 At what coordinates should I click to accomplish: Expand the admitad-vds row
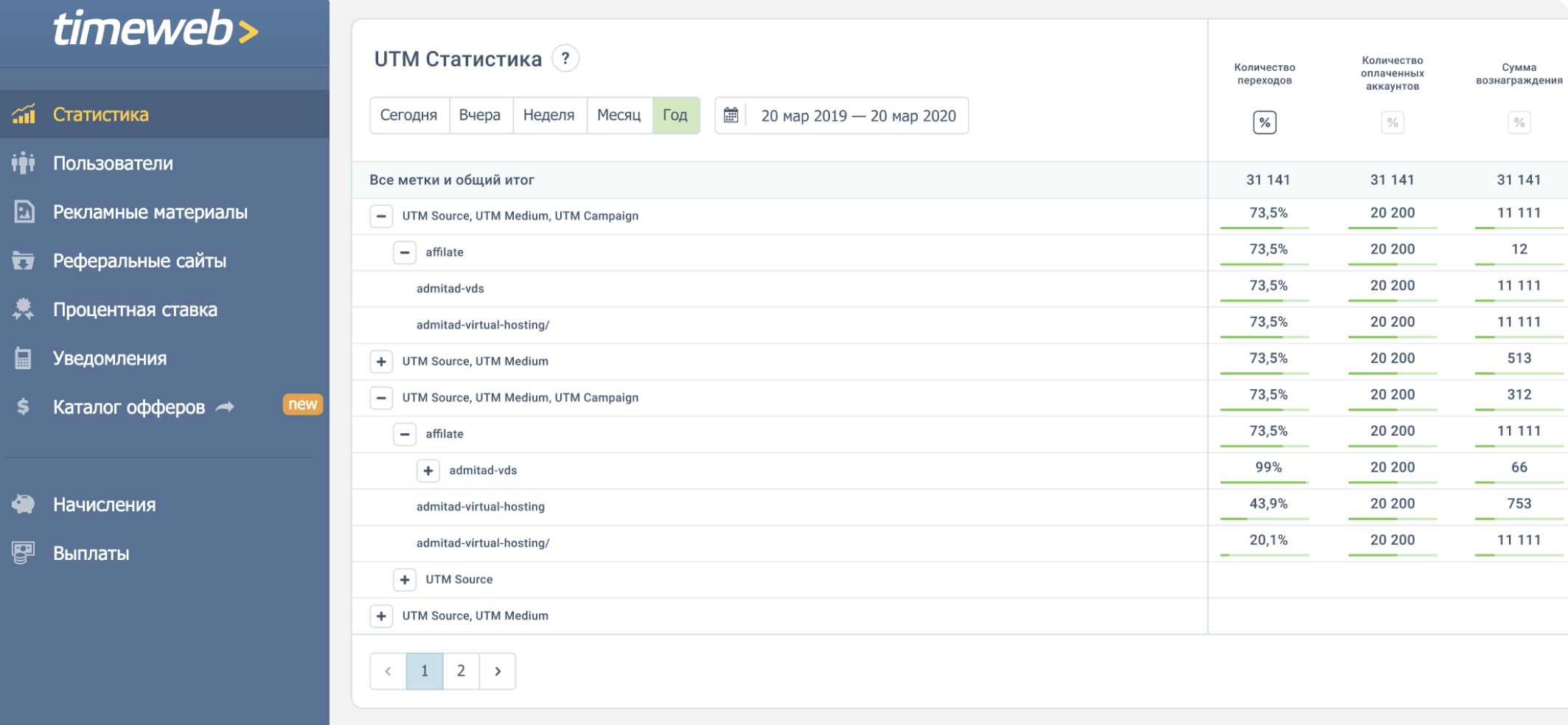[x=428, y=471]
